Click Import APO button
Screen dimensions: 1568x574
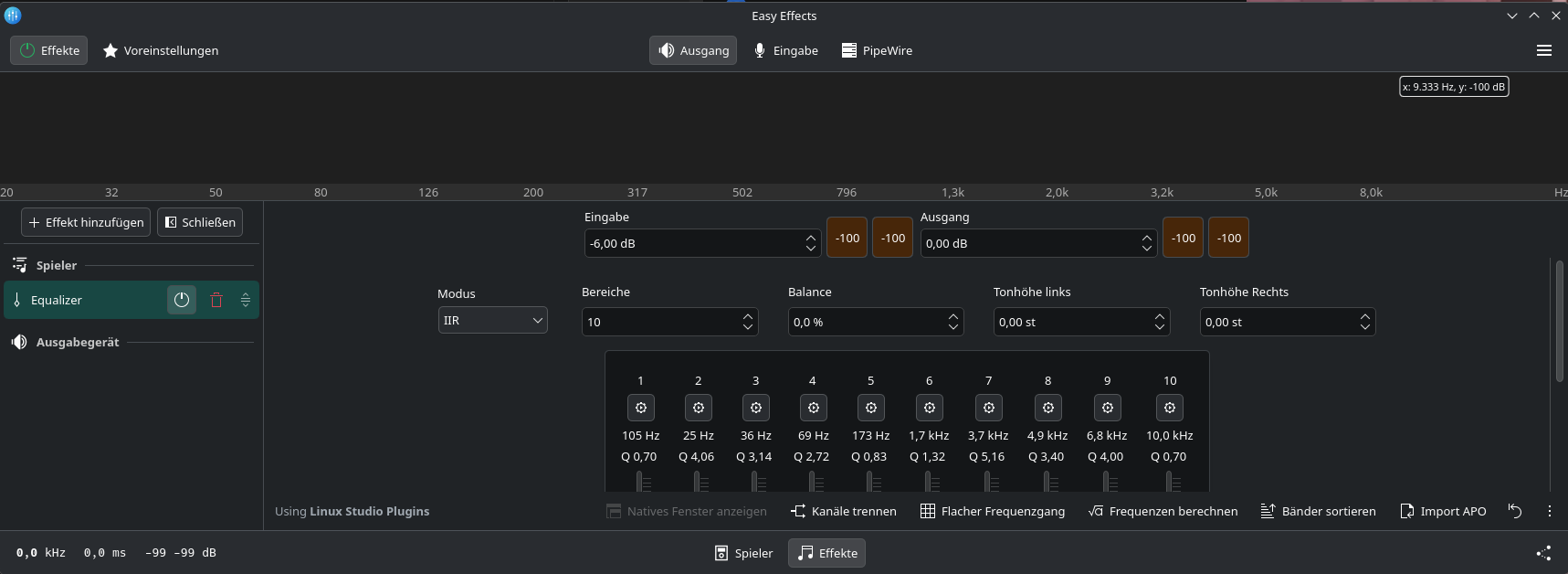[1443, 511]
